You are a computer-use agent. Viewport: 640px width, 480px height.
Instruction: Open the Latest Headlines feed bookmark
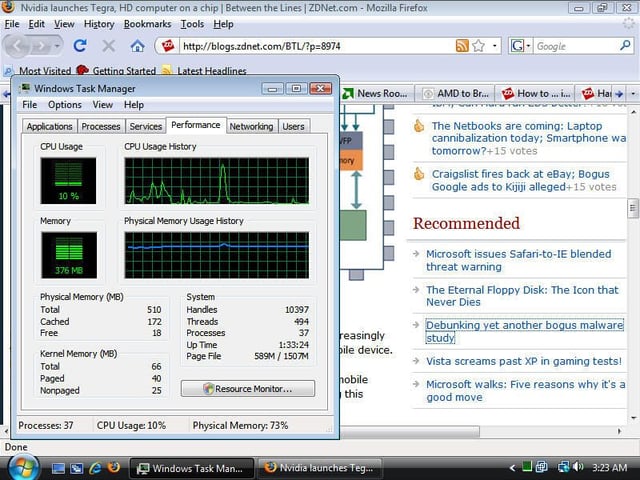pos(204,71)
